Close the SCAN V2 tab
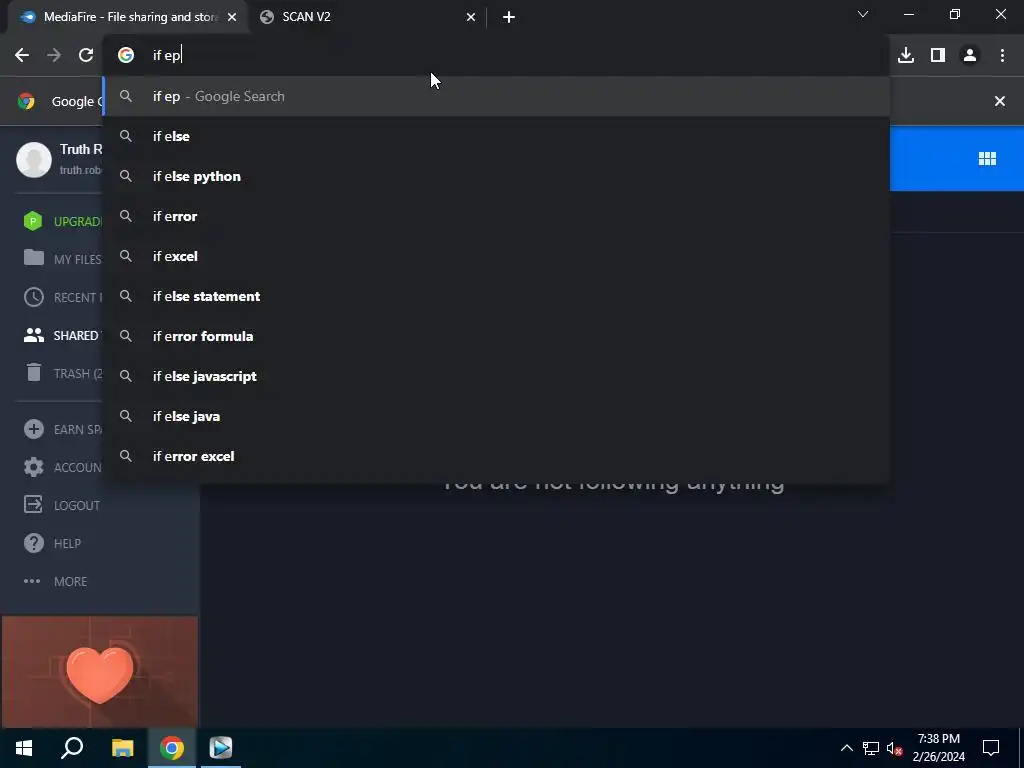 coord(471,17)
